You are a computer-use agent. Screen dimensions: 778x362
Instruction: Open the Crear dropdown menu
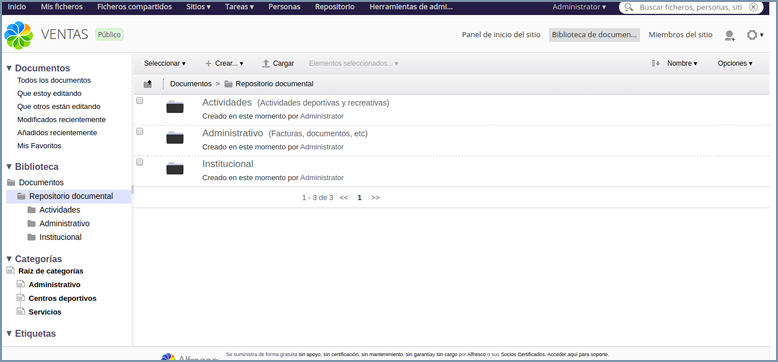(x=224, y=63)
